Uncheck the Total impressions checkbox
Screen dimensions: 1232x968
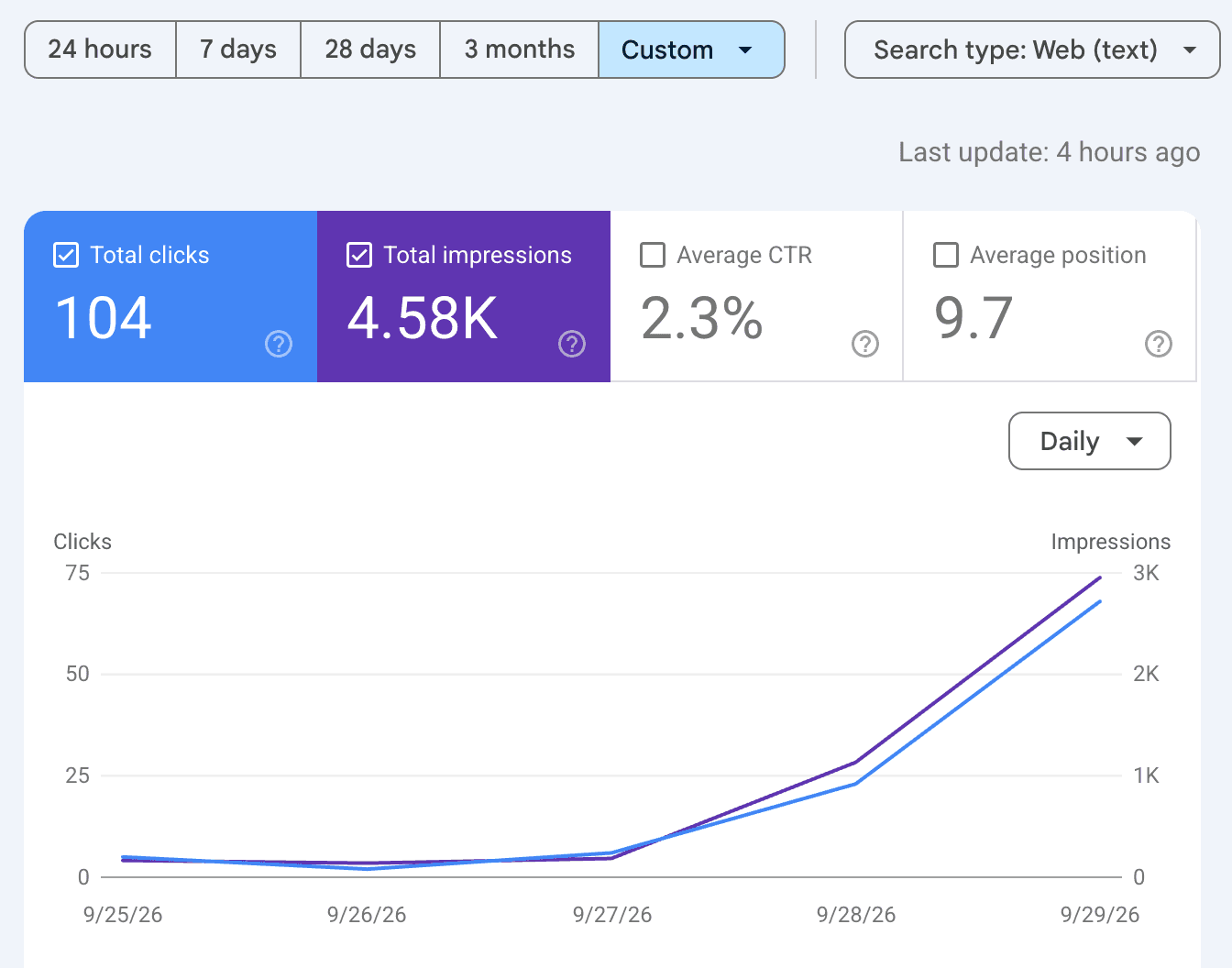pos(359,255)
